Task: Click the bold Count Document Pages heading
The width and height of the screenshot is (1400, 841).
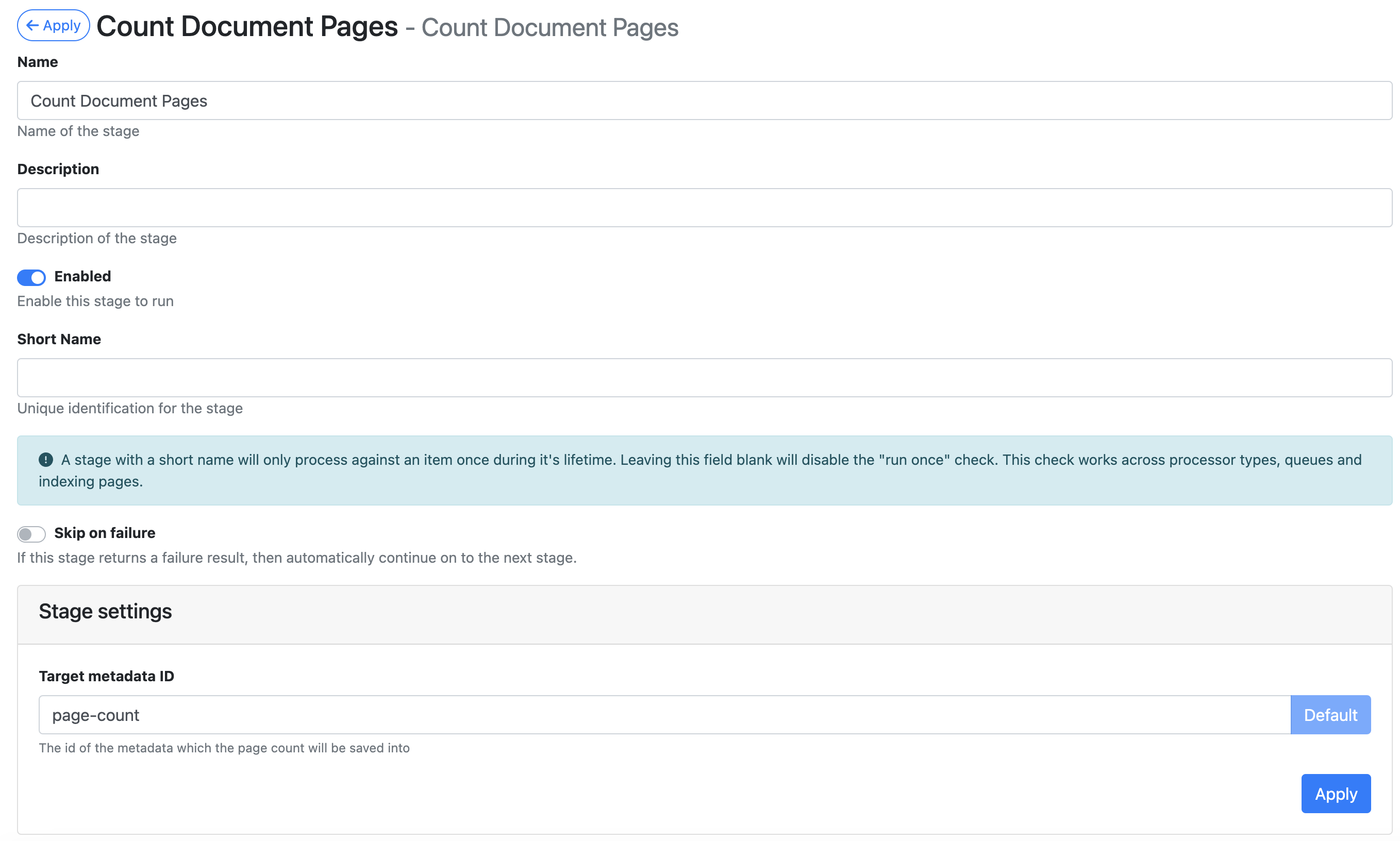Action: (x=247, y=27)
